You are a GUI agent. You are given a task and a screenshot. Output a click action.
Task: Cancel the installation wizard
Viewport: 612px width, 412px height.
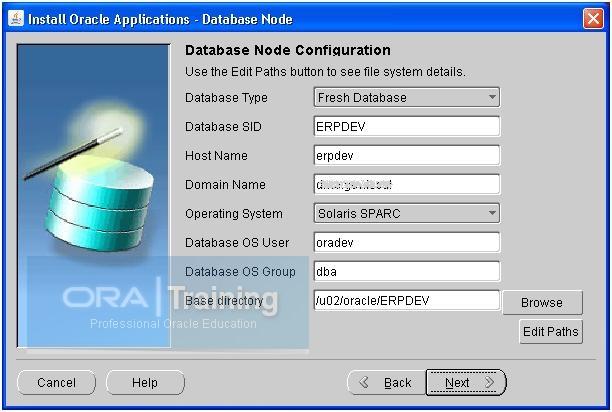(x=57, y=382)
